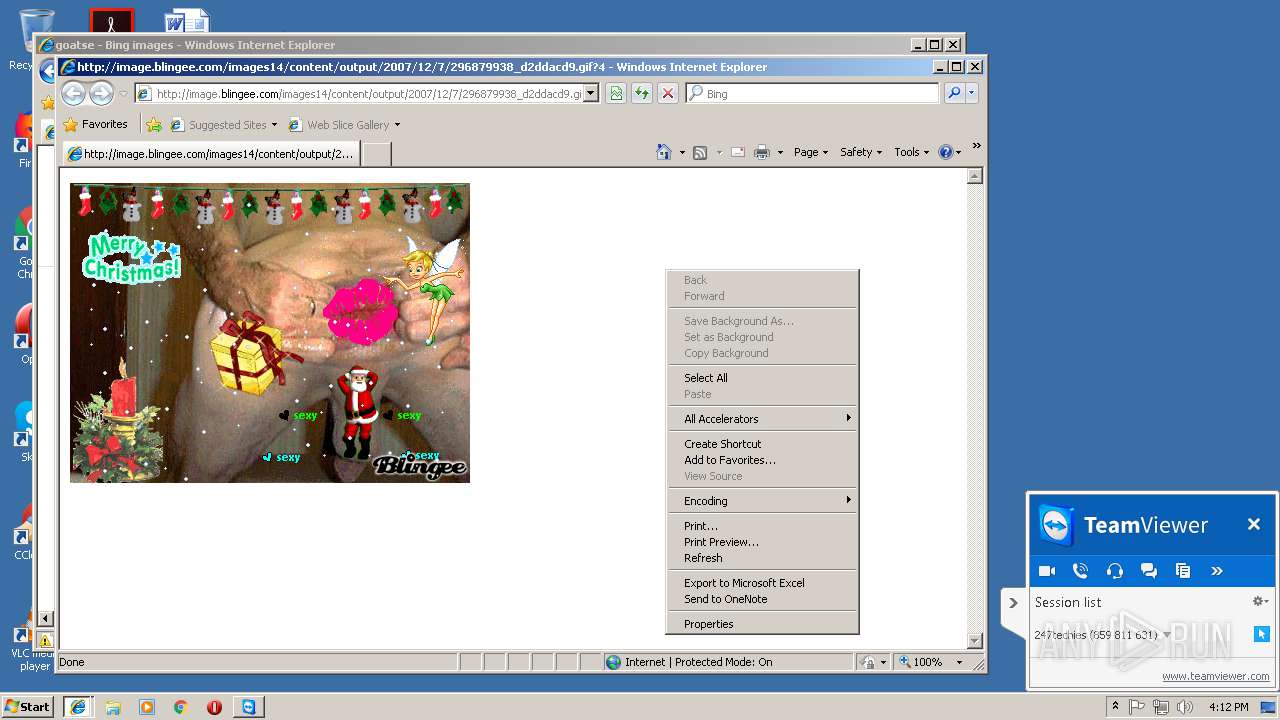Click the scroll down arrow of page scrollbar

pyautogui.click(x=975, y=640)
